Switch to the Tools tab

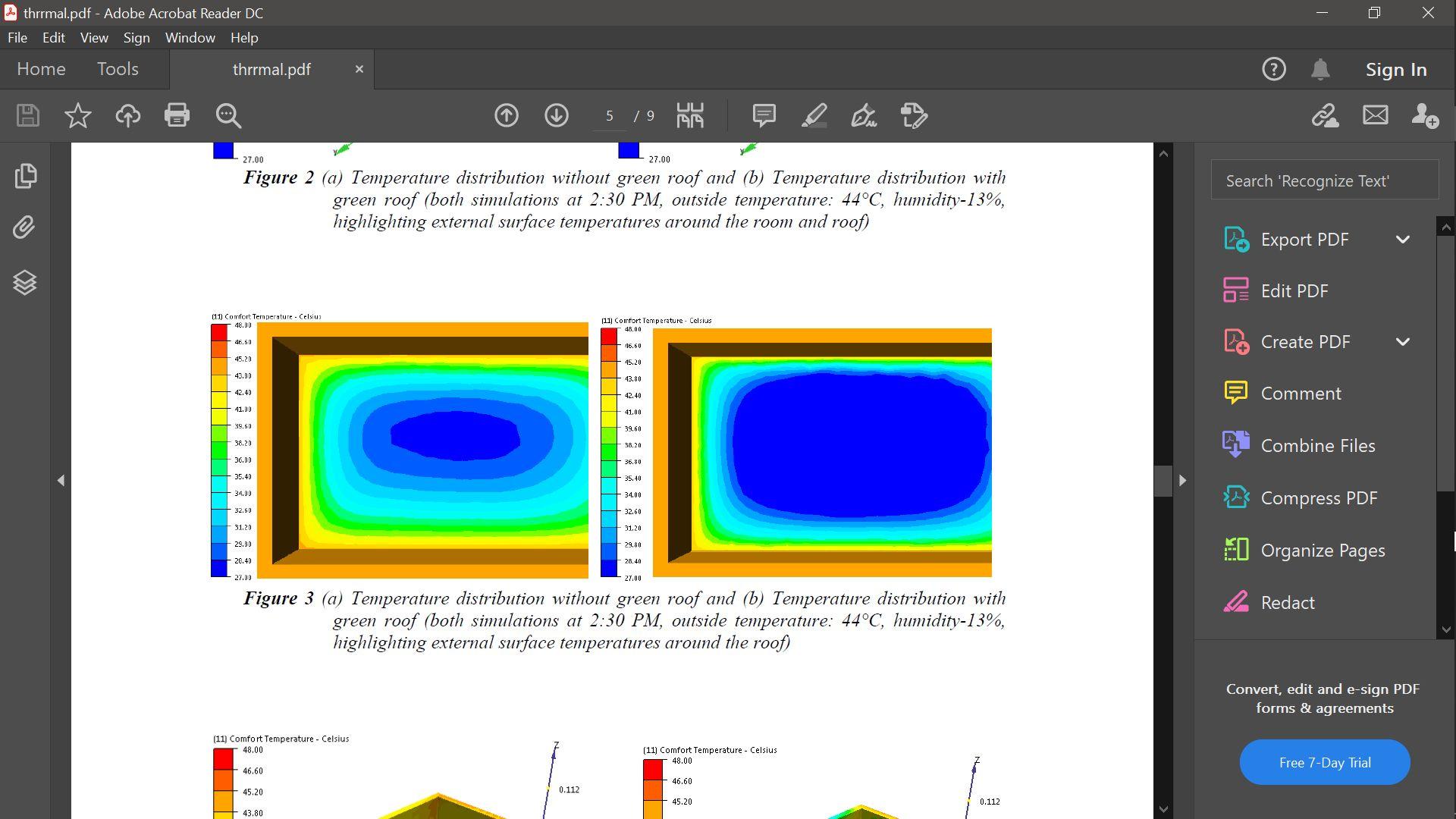click(118, 69)
